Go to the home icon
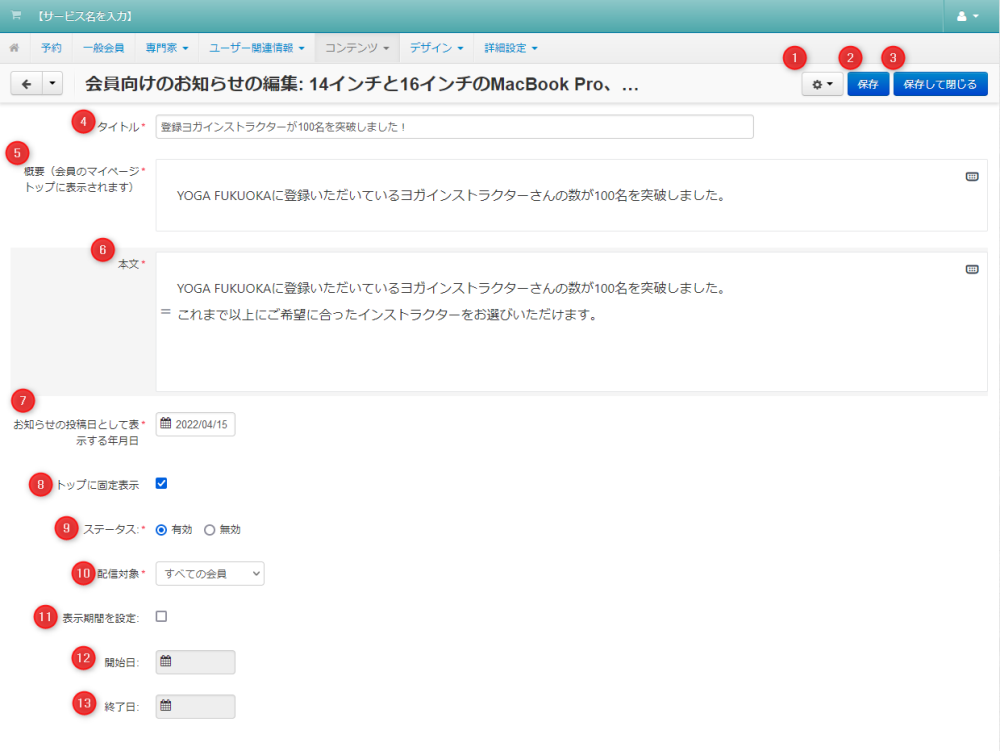The width and height of the screenshot is (1000, 751). pos(14,48)
